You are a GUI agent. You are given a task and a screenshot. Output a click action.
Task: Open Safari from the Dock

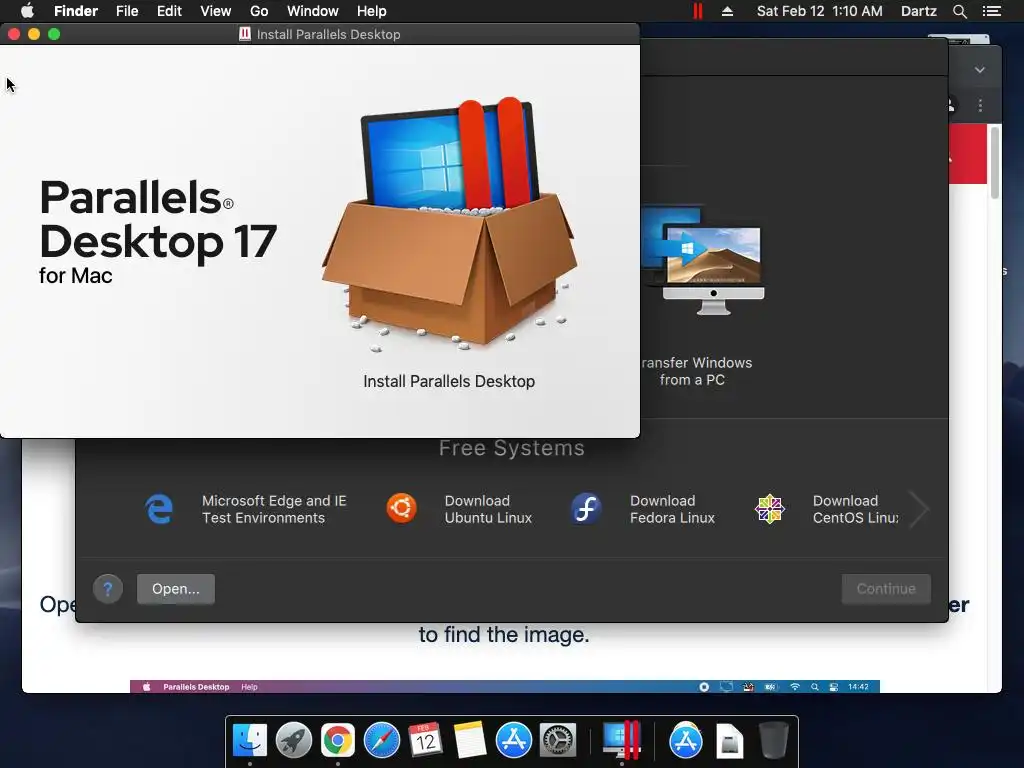click(x=381, y=740)
